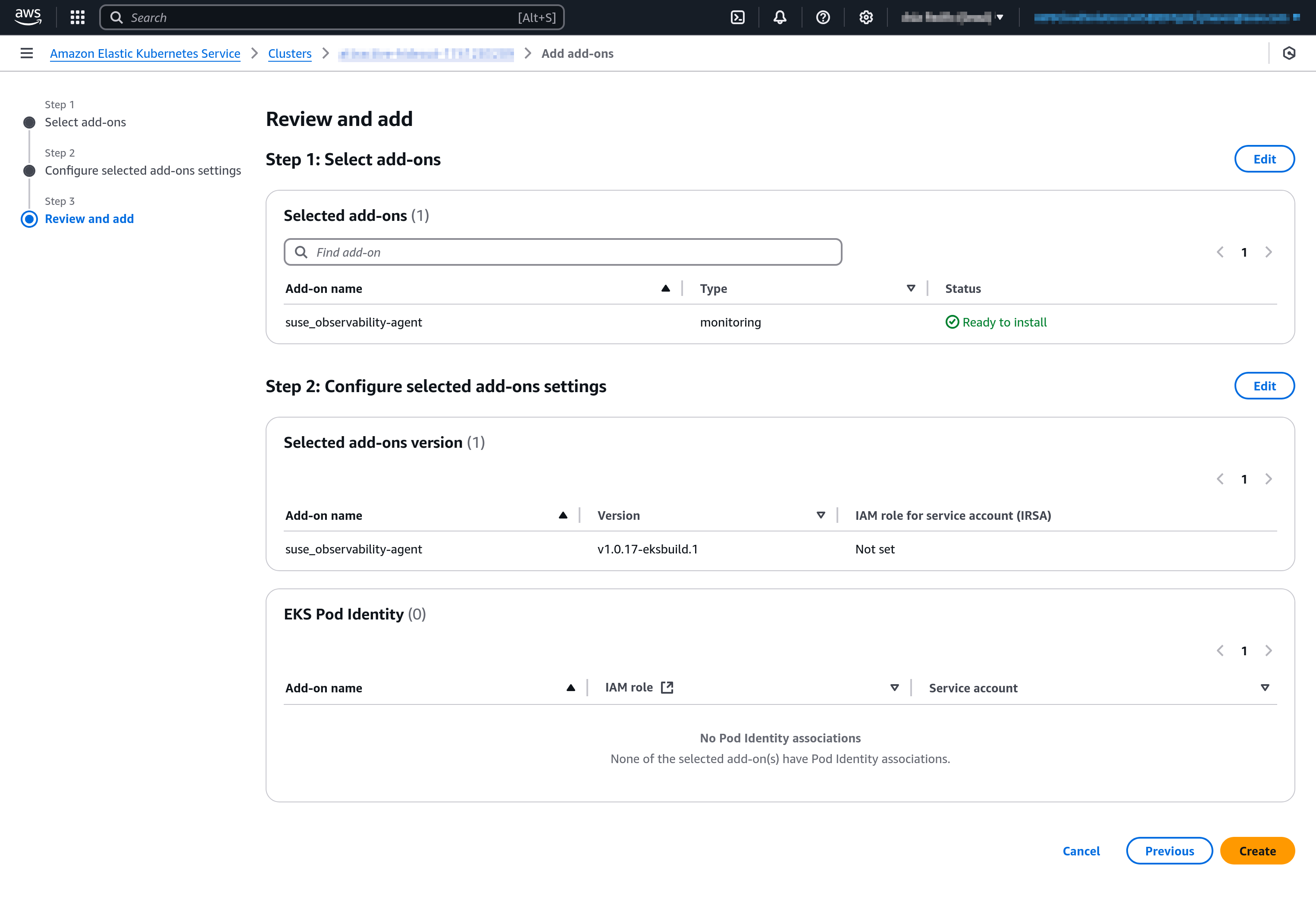Focus the Find add-on search field
This screenshot has width=1316, height=899.
[563, 252]
